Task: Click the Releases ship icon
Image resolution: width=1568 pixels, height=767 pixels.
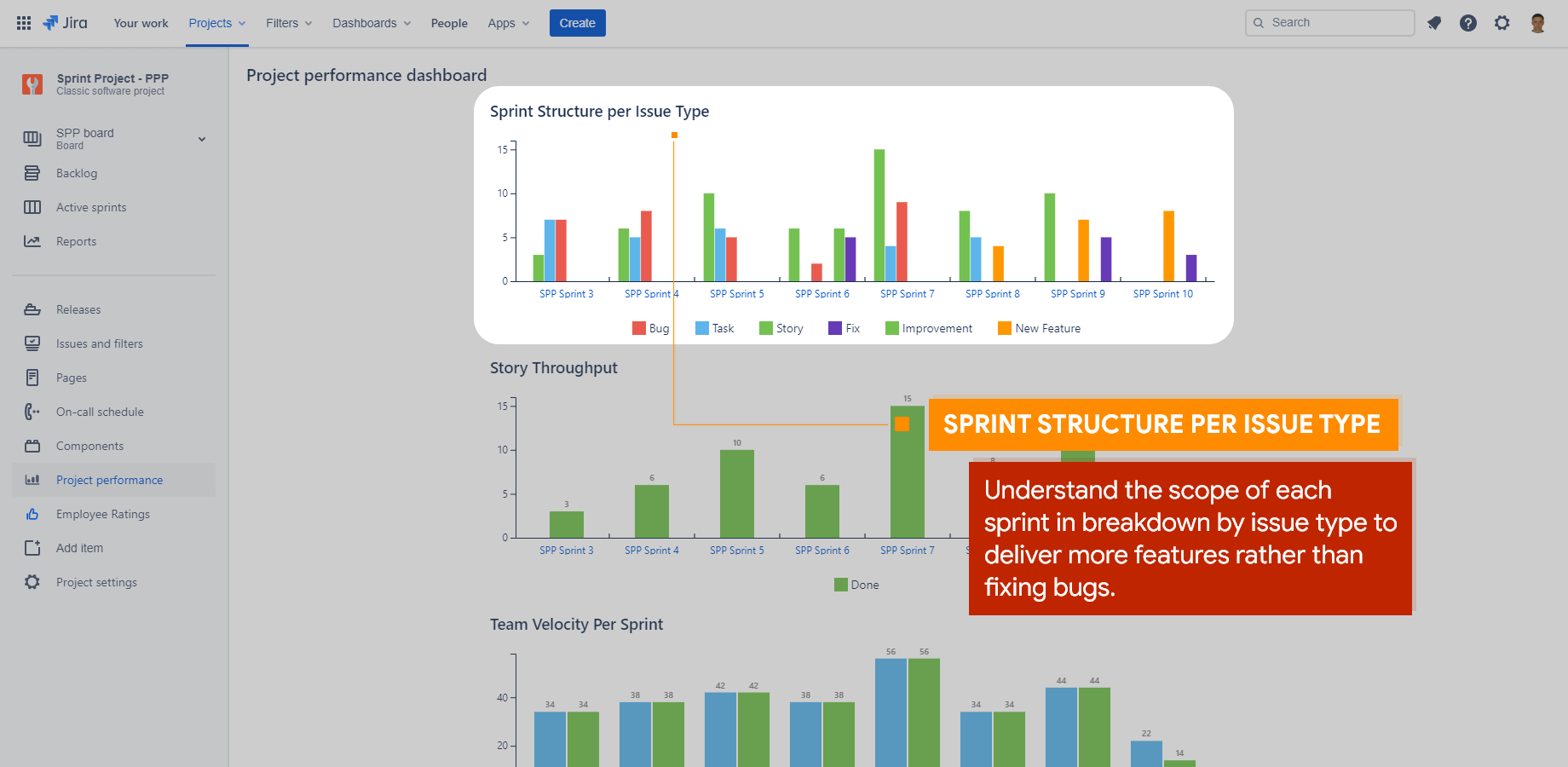Action: [x=32, y=309]
